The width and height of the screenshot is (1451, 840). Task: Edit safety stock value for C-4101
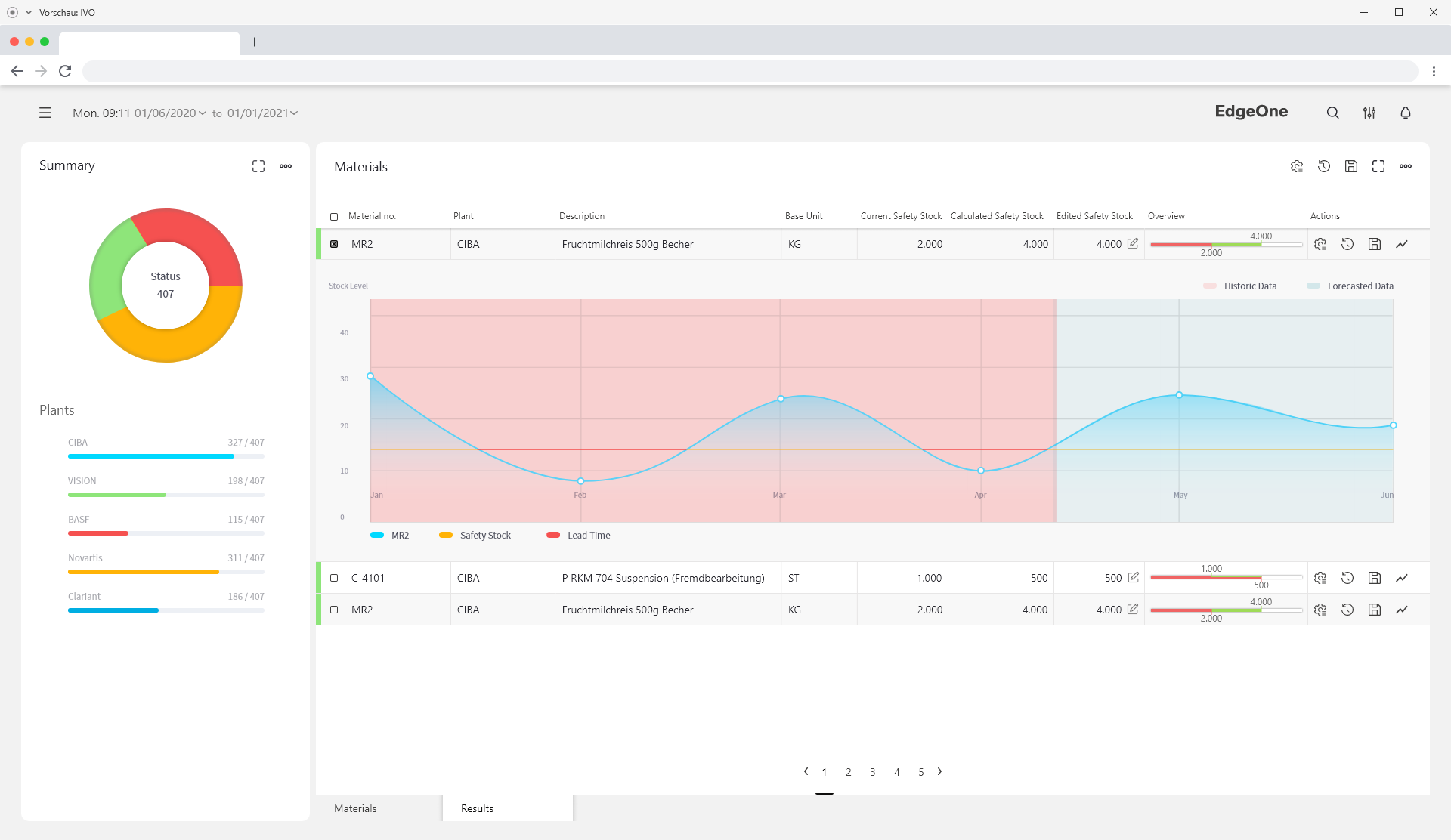click(1133, 577)
